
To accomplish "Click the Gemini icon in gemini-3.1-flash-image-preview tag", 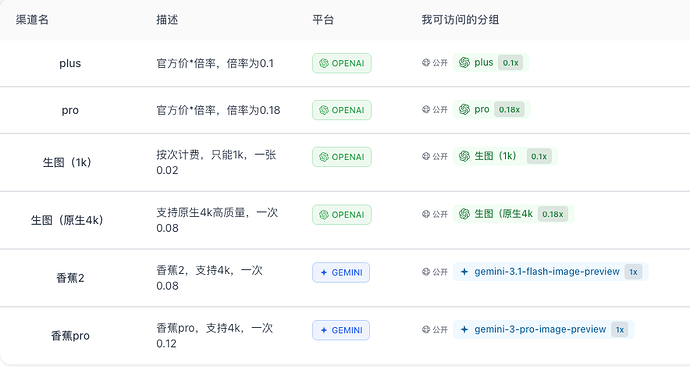I will tap(464, 272).
